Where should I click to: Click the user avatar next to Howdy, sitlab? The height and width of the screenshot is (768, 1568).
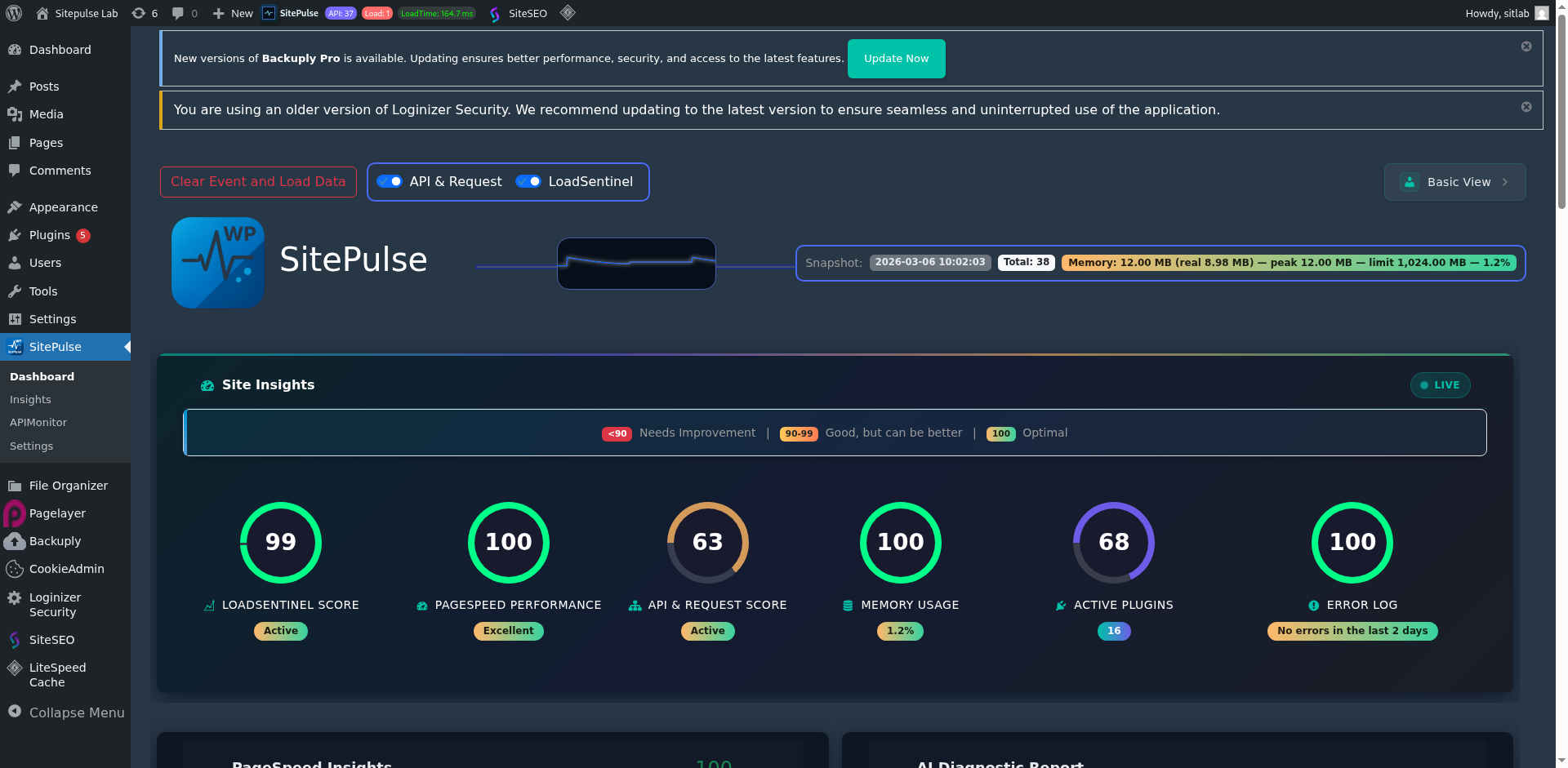[x=1542, y=13]
